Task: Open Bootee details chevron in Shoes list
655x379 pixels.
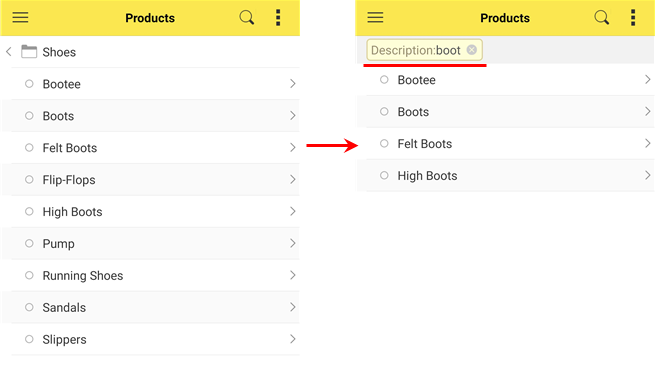Action: pyautogui.click(x=292, y=84)
